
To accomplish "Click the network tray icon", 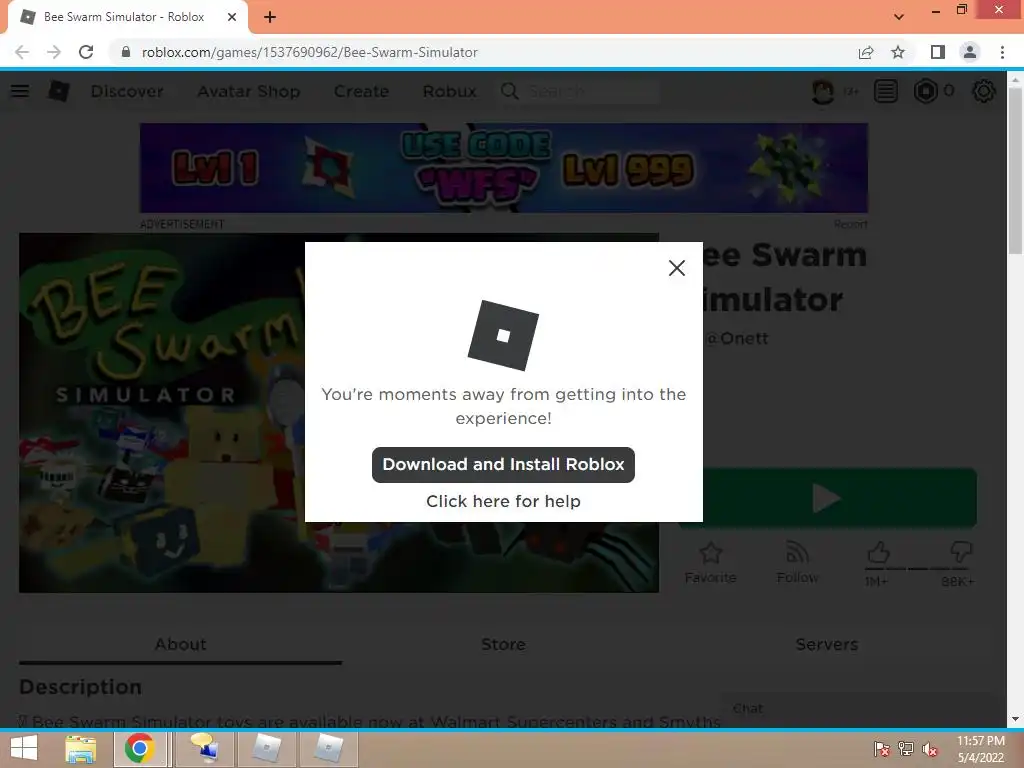I will [x=906, y=749].
